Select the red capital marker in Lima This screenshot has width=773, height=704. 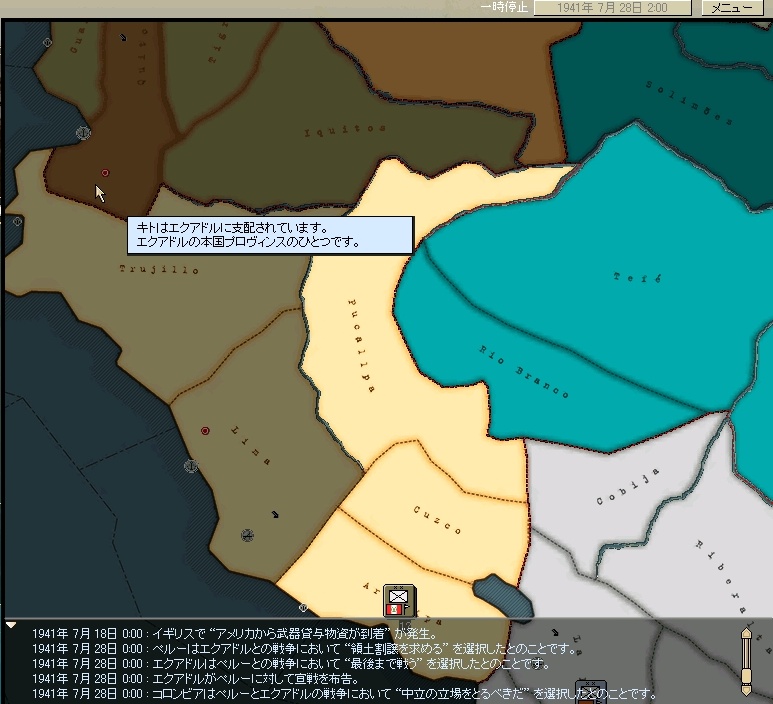(x=205, y=431)
